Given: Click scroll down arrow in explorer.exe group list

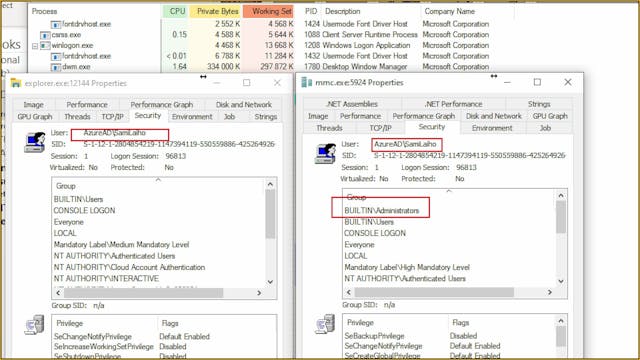Looking at the screenshot, I should point(270,282).
